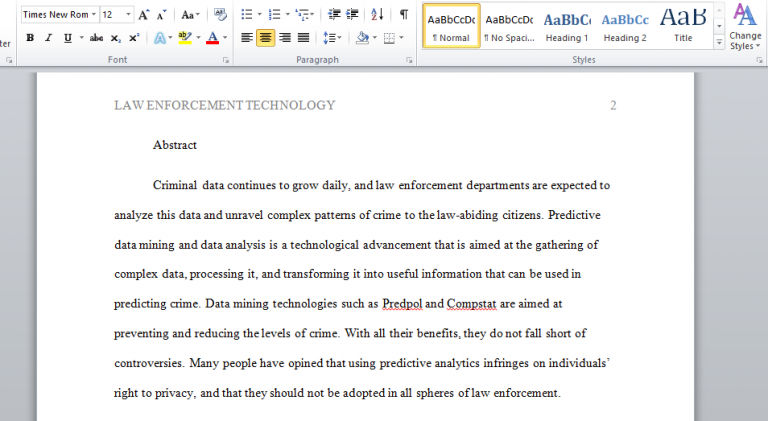This screenshot has height=421, width=768.
Task: Open the font size dropdown
Action: [x=130, y=15]
